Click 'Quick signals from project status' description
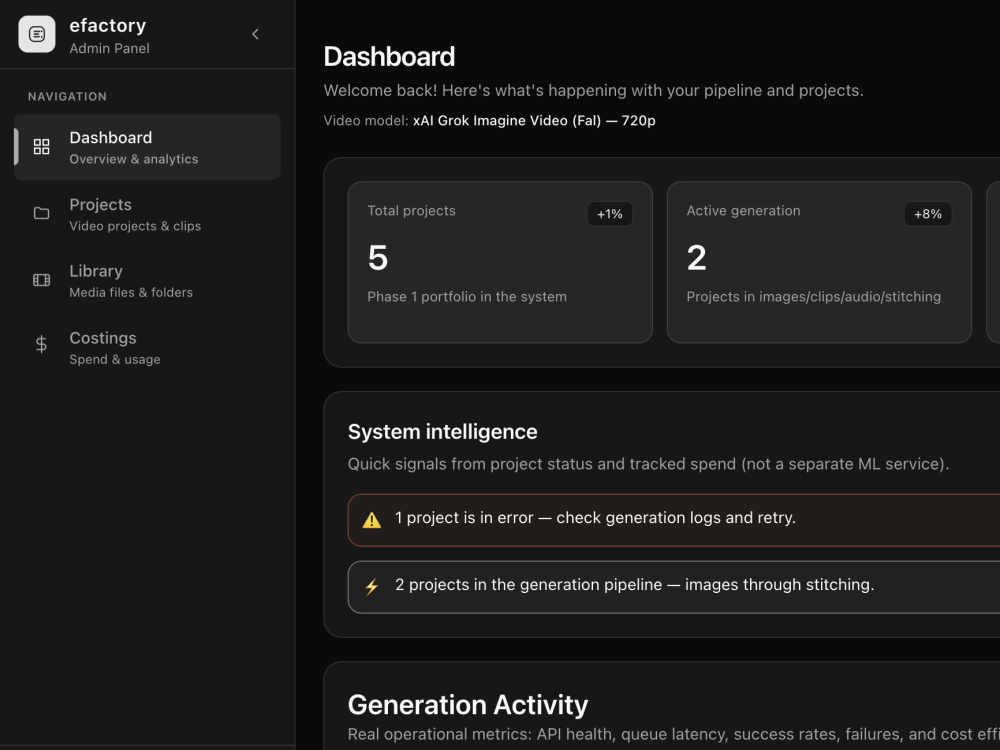 [x=648, y=464]
